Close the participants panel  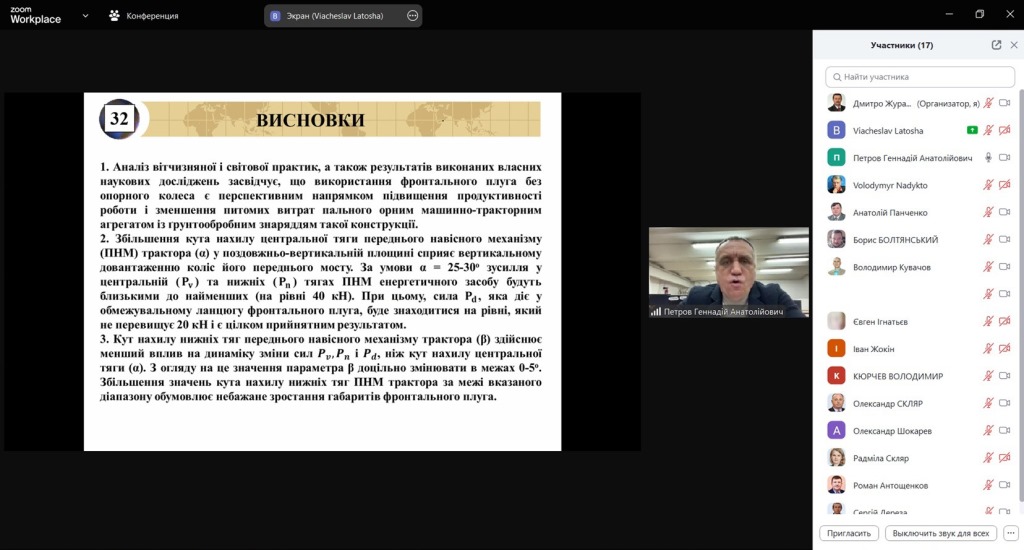(1013, 45)
